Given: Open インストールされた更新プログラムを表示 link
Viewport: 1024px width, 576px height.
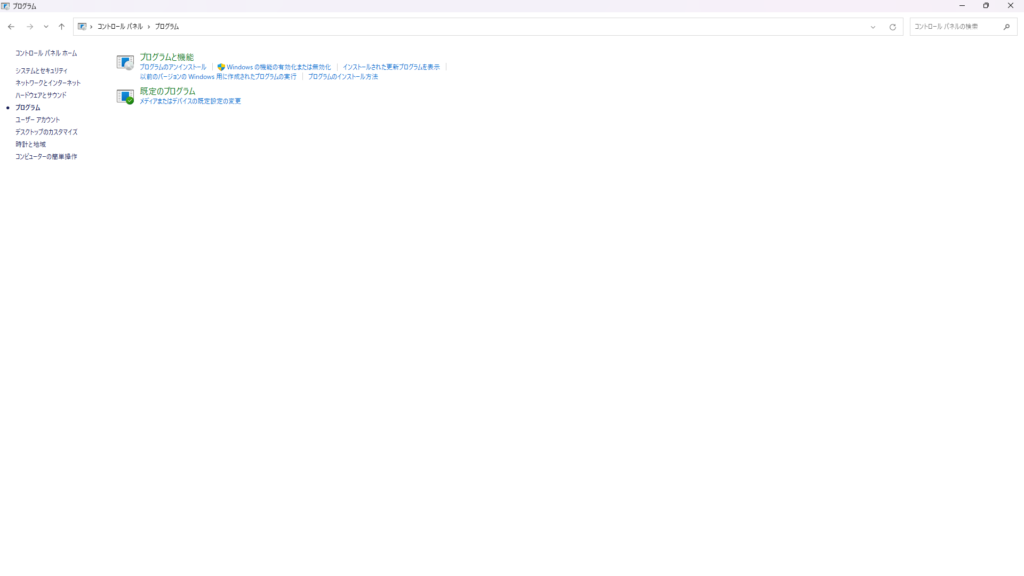Looking at the screenshot, I should click(391, 67).
